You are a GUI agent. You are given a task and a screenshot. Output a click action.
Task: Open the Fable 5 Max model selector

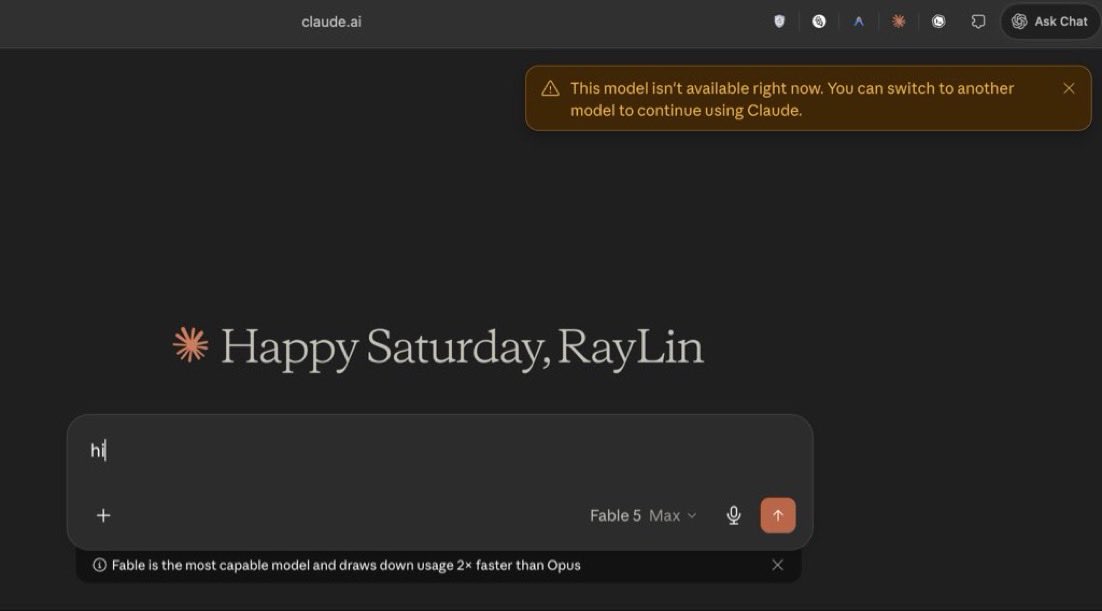[x=643, y=515]
